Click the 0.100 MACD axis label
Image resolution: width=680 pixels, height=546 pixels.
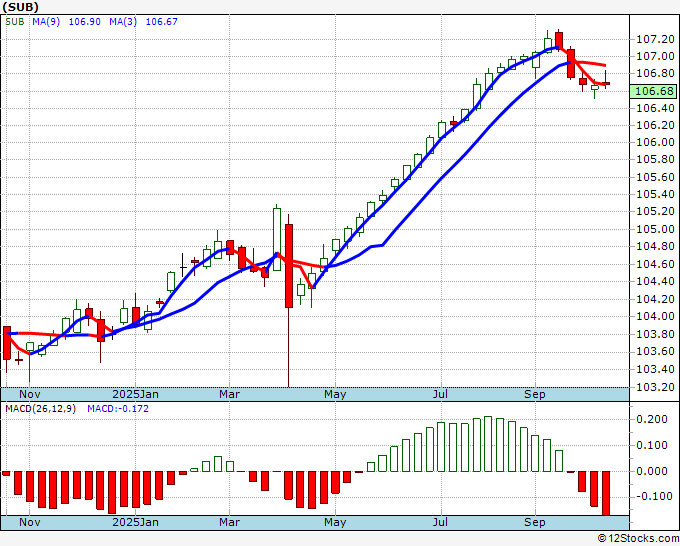pyautogui.click(x=652, y=445)
